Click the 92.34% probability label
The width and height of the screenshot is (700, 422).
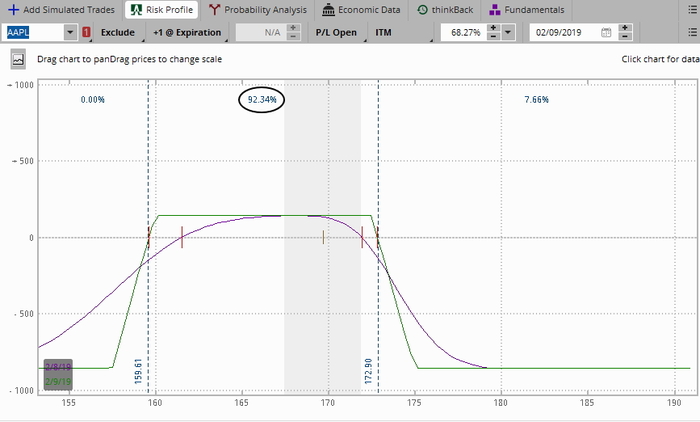pos(262,100)
